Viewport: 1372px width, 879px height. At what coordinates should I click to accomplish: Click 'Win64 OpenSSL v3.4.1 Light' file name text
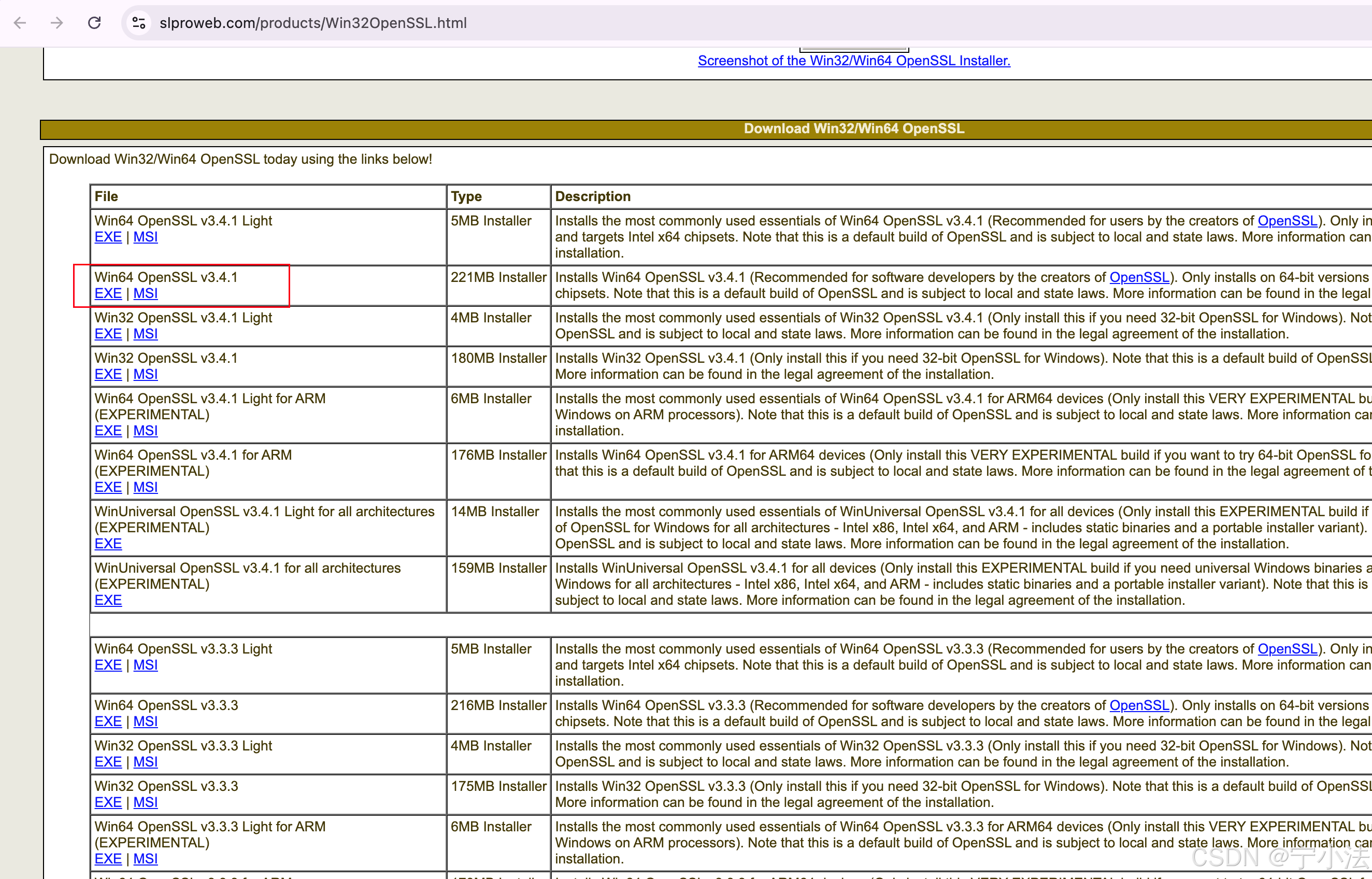coord(183,221)
